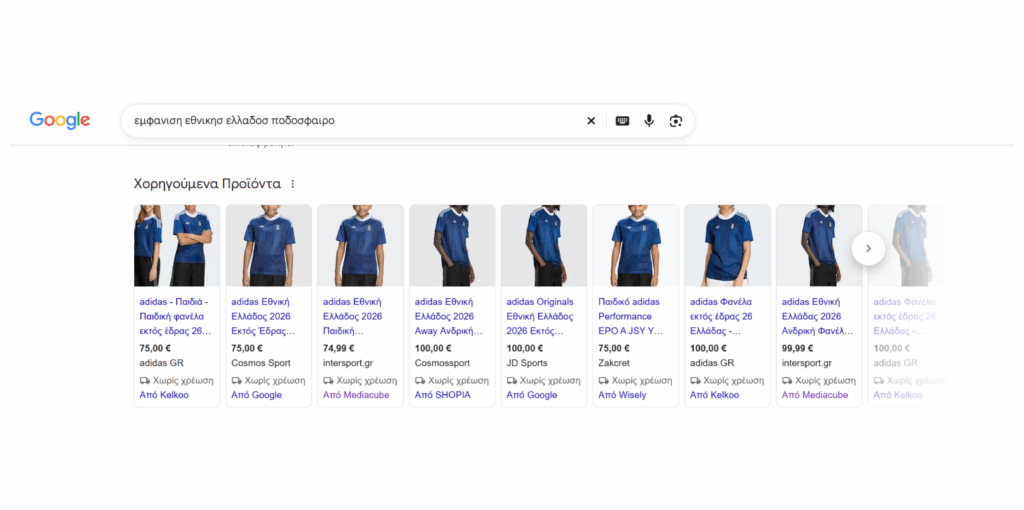Click the 74,99 € price
The image size is (1024, 510).
(x=339, y=348)
